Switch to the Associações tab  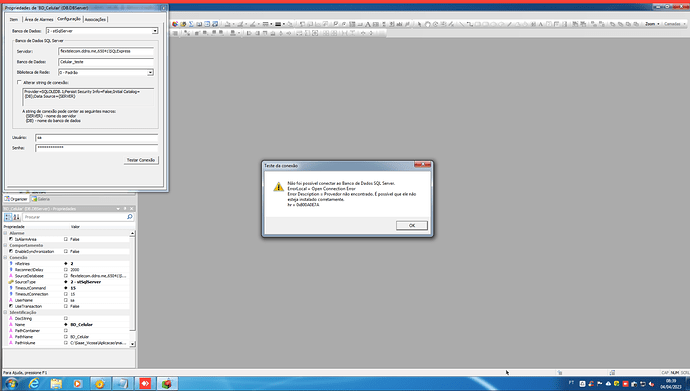[x=95, y=19]
